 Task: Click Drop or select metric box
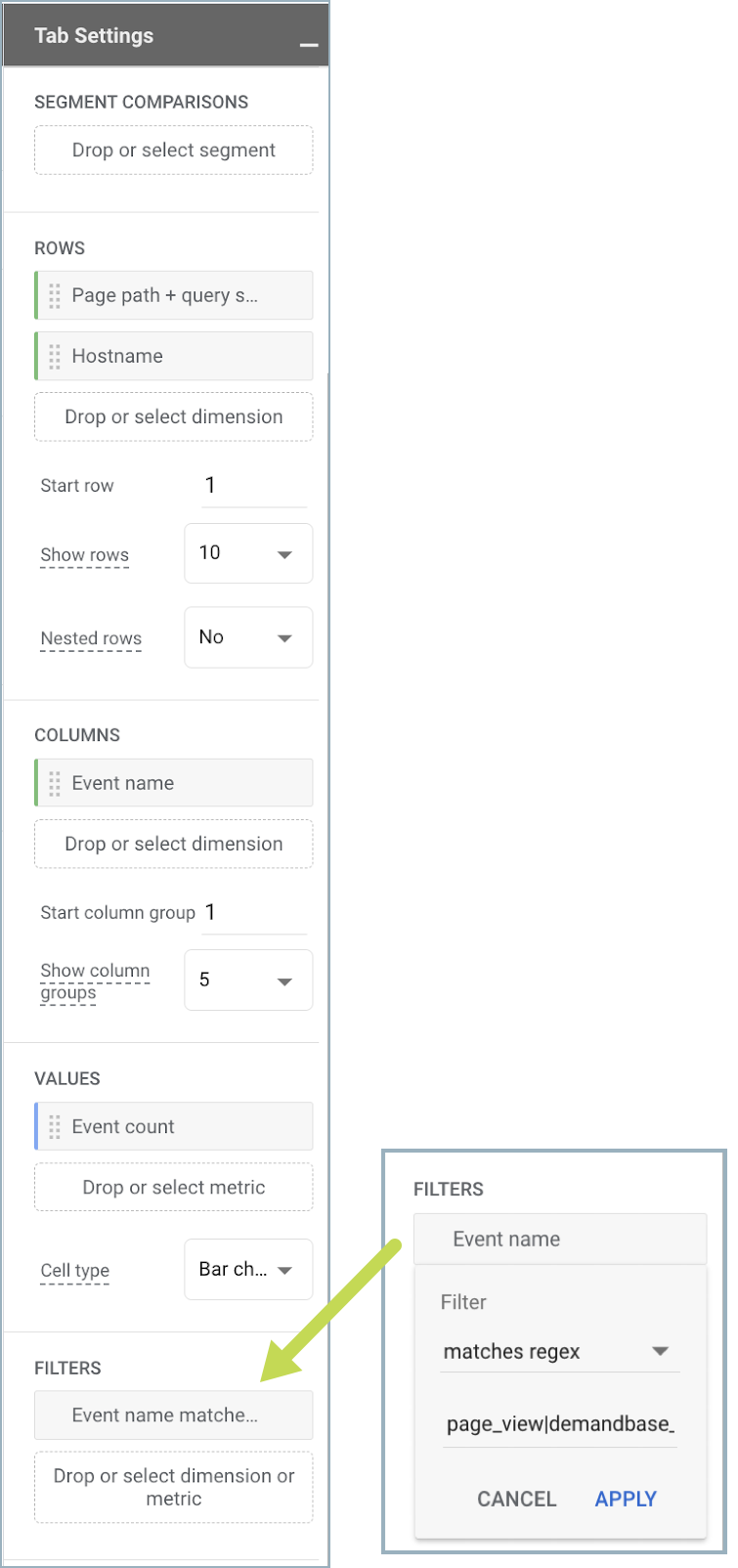(x=174, y=1188)
